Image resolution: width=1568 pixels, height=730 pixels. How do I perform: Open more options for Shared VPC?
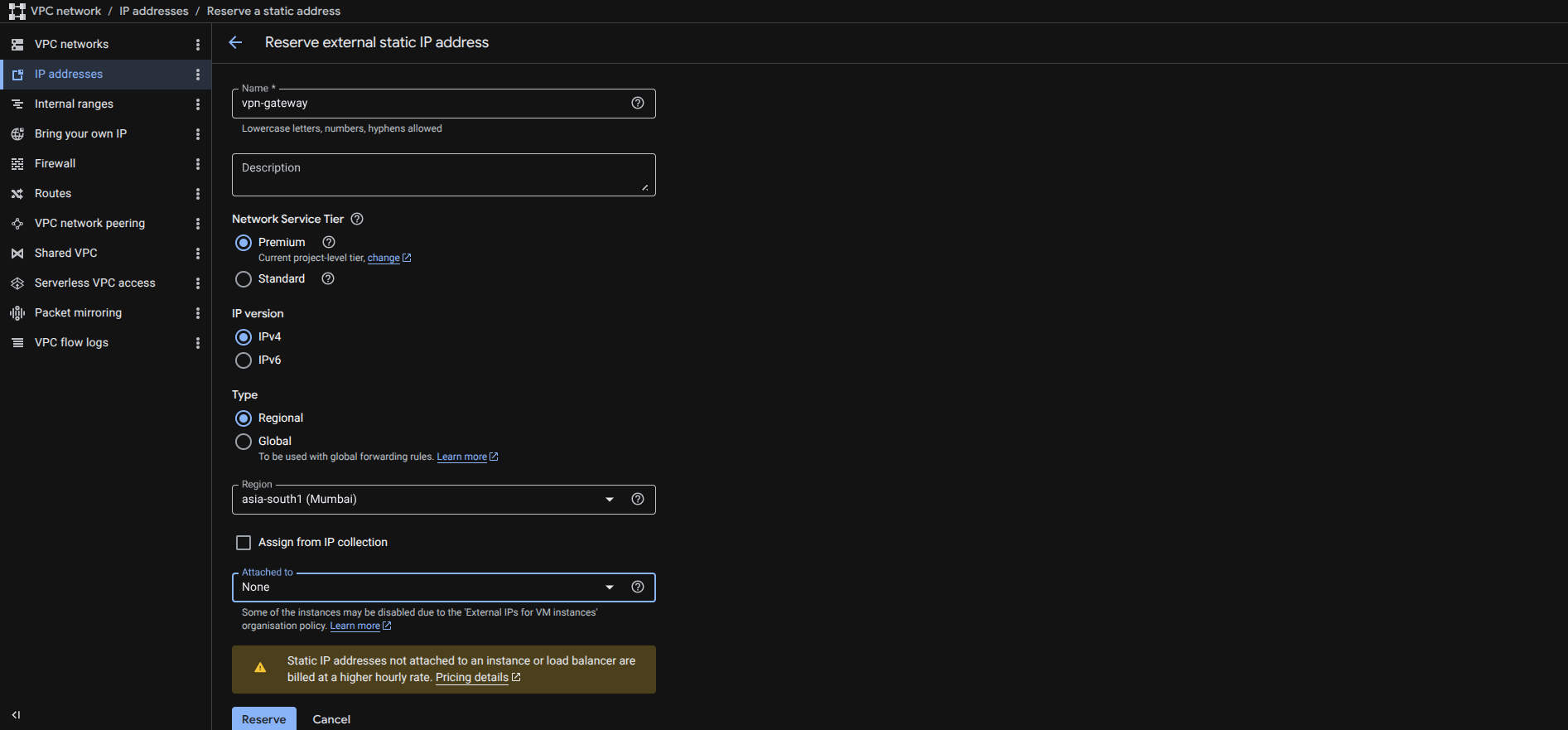click(198, 254)
